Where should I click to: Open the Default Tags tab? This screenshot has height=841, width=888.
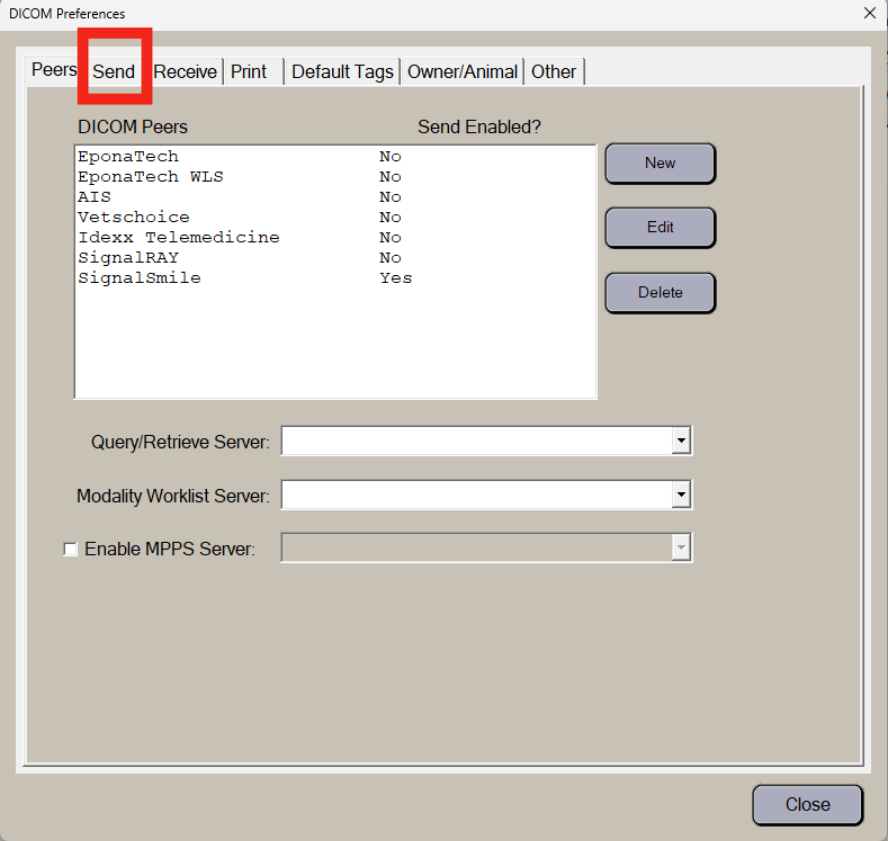(342, 72)
